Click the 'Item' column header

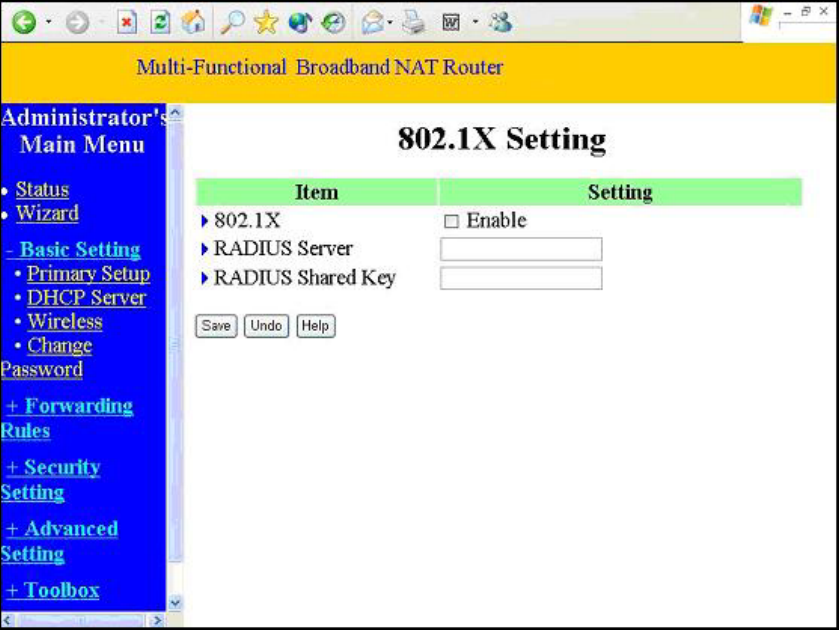(x=317, y=192)
